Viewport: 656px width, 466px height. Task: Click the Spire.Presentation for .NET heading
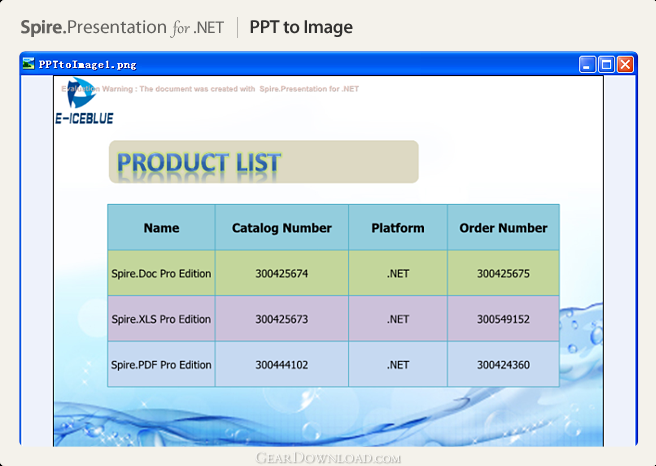tap(122, 28)
